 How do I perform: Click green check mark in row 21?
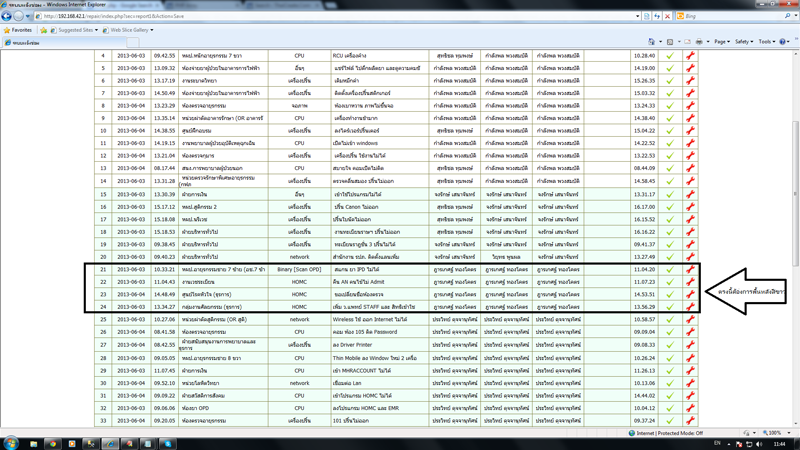(670, 269)
